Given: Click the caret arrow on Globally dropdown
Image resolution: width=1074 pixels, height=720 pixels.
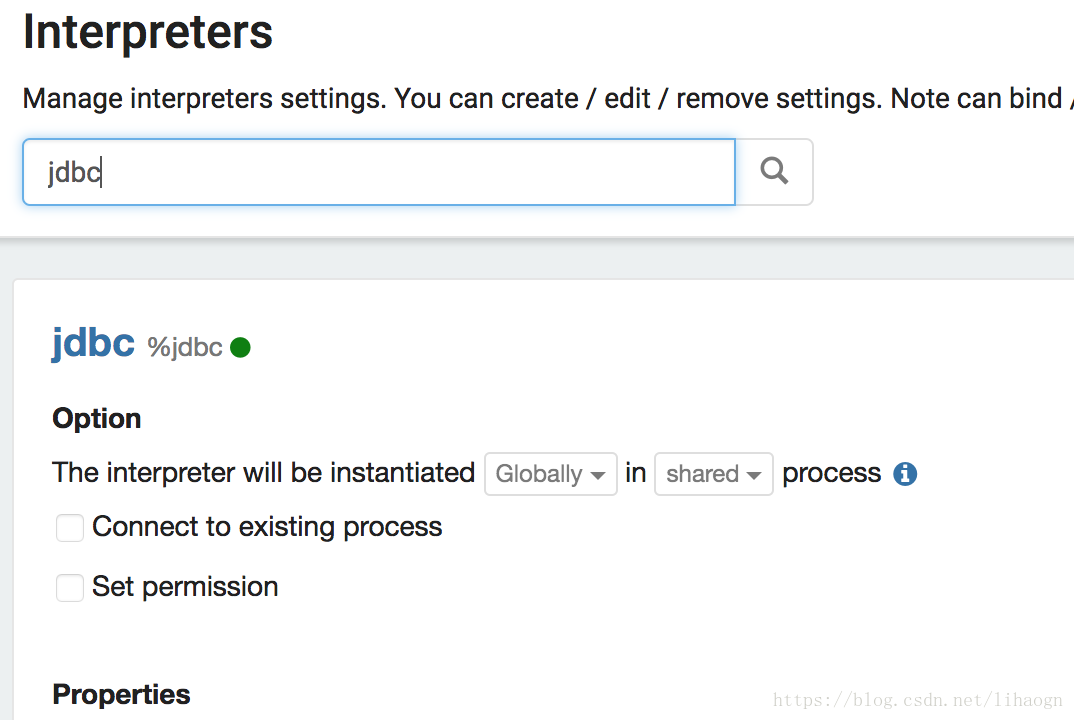Looking at the screenshot, I should (598, 475).
